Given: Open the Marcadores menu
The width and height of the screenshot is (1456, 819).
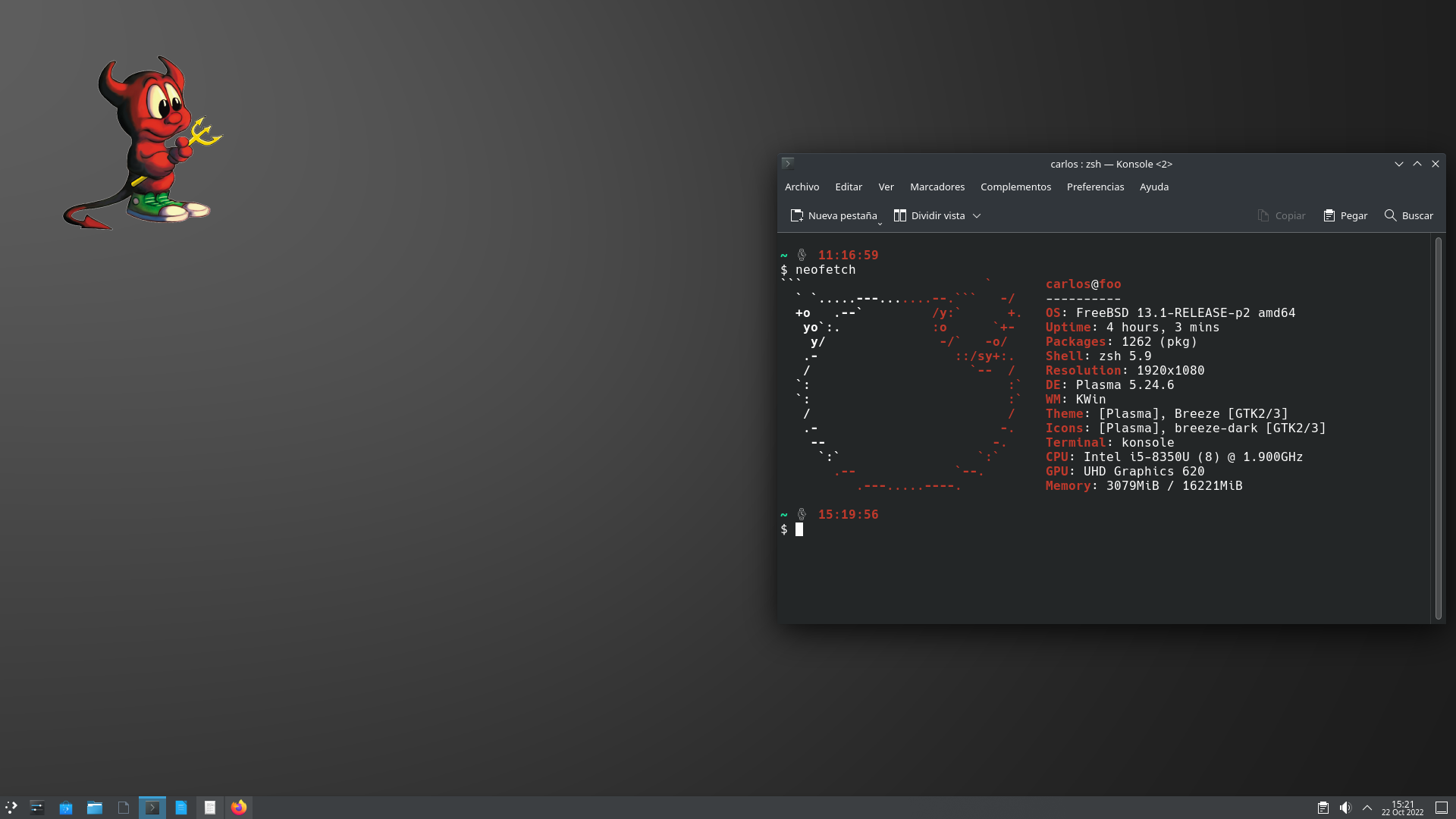Looking at the screenshot, I should point(937,187).
